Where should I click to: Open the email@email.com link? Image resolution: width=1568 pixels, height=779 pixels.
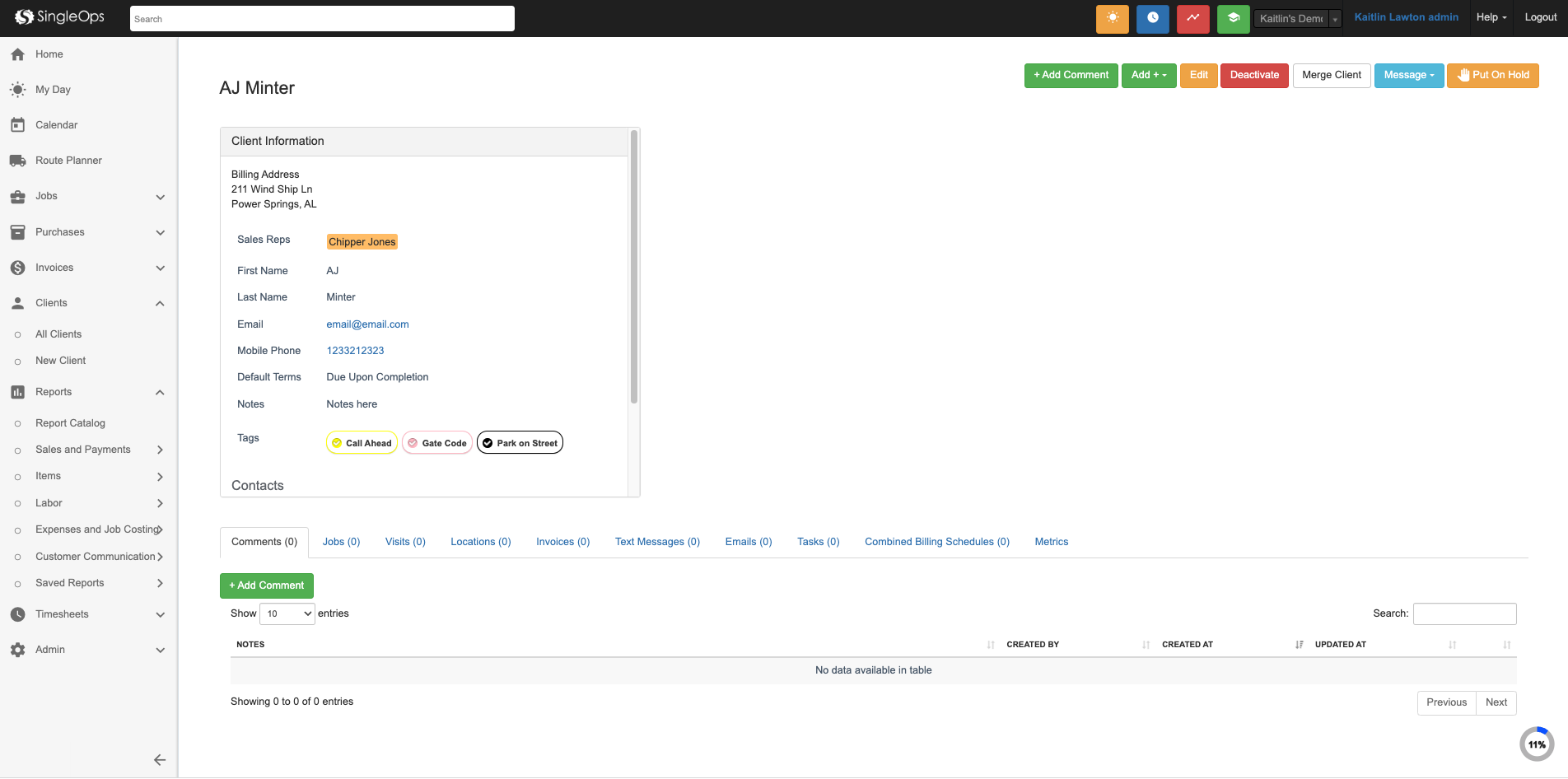(367, 324)
